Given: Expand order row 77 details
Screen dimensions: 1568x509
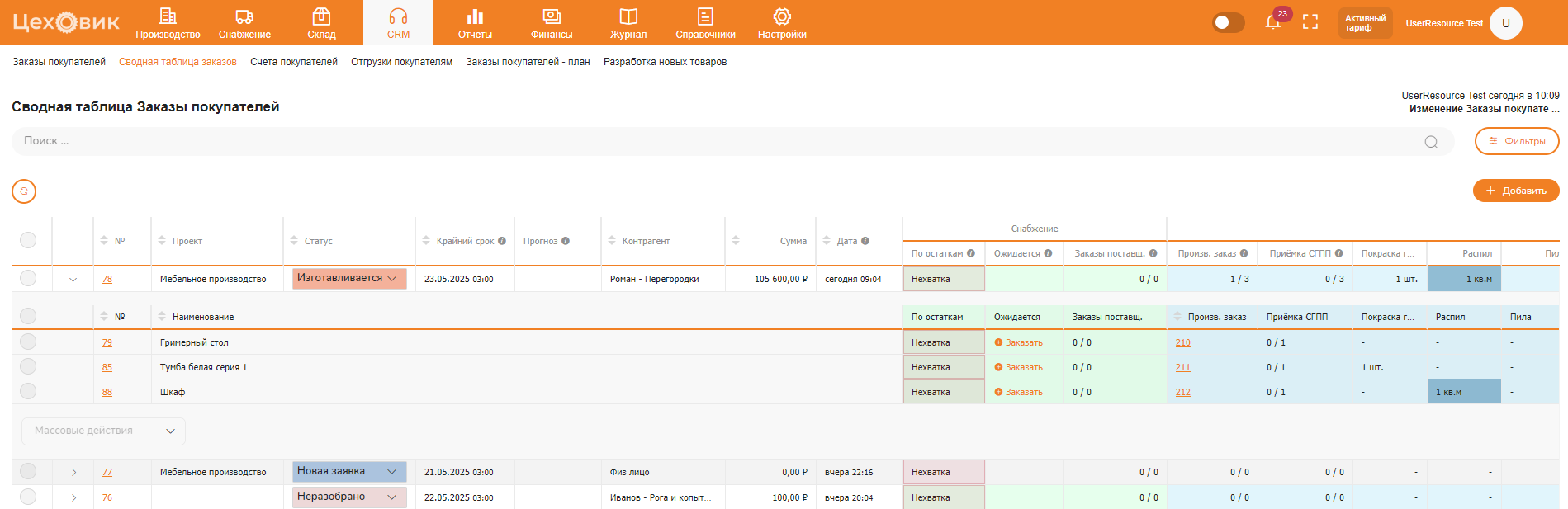Looking at the screenshot, I should coord(73,473).
